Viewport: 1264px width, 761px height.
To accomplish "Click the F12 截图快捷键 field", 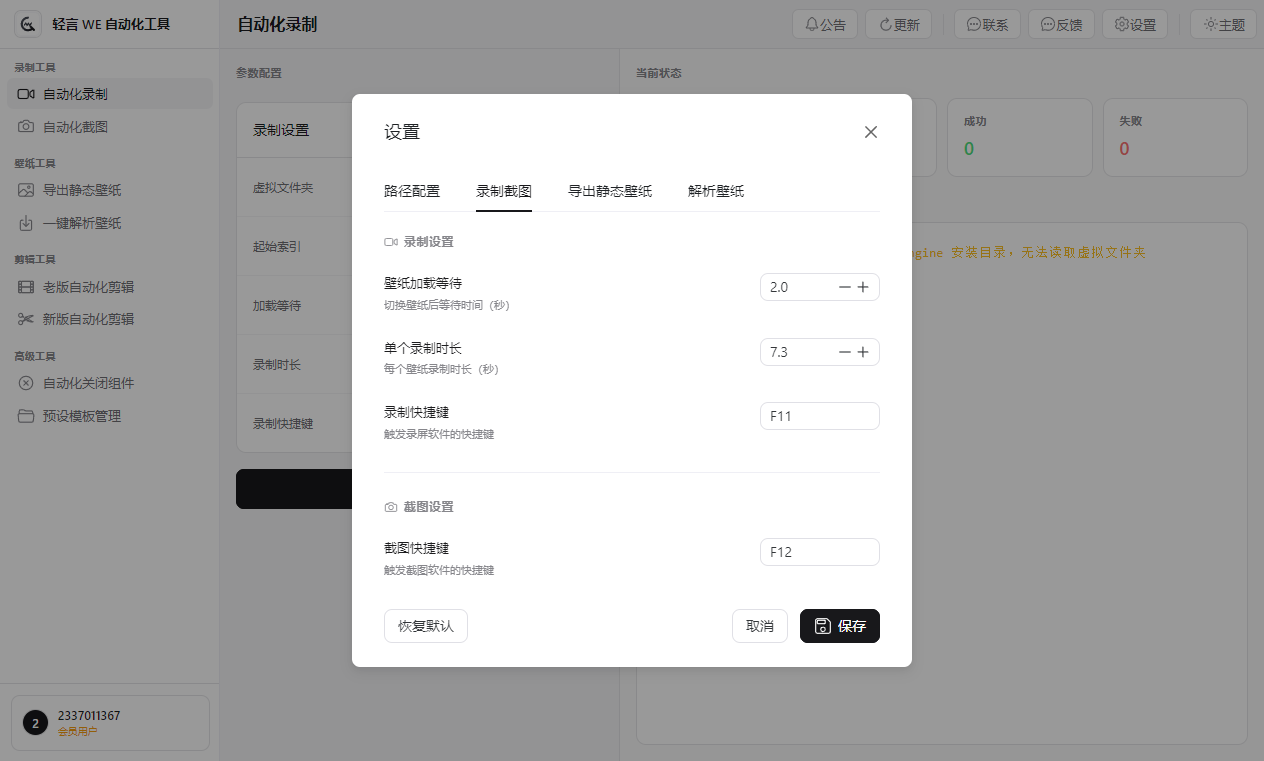I will click(819, 551).
